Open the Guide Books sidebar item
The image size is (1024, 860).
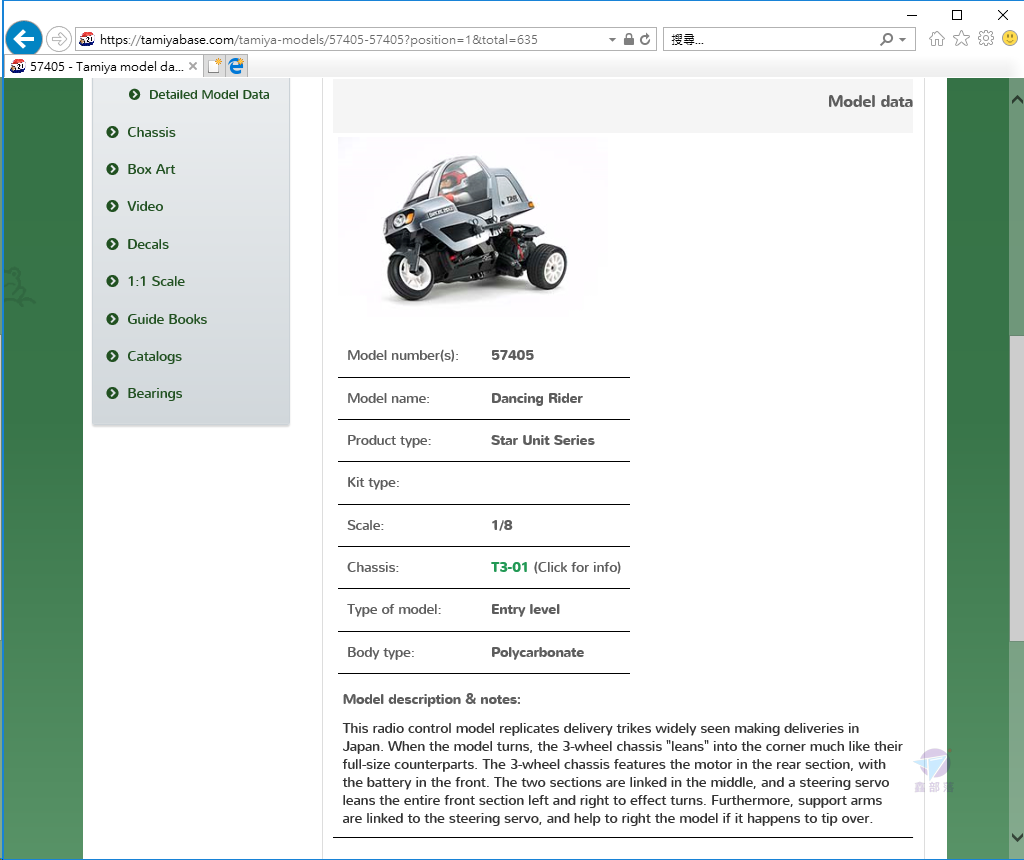167,320
